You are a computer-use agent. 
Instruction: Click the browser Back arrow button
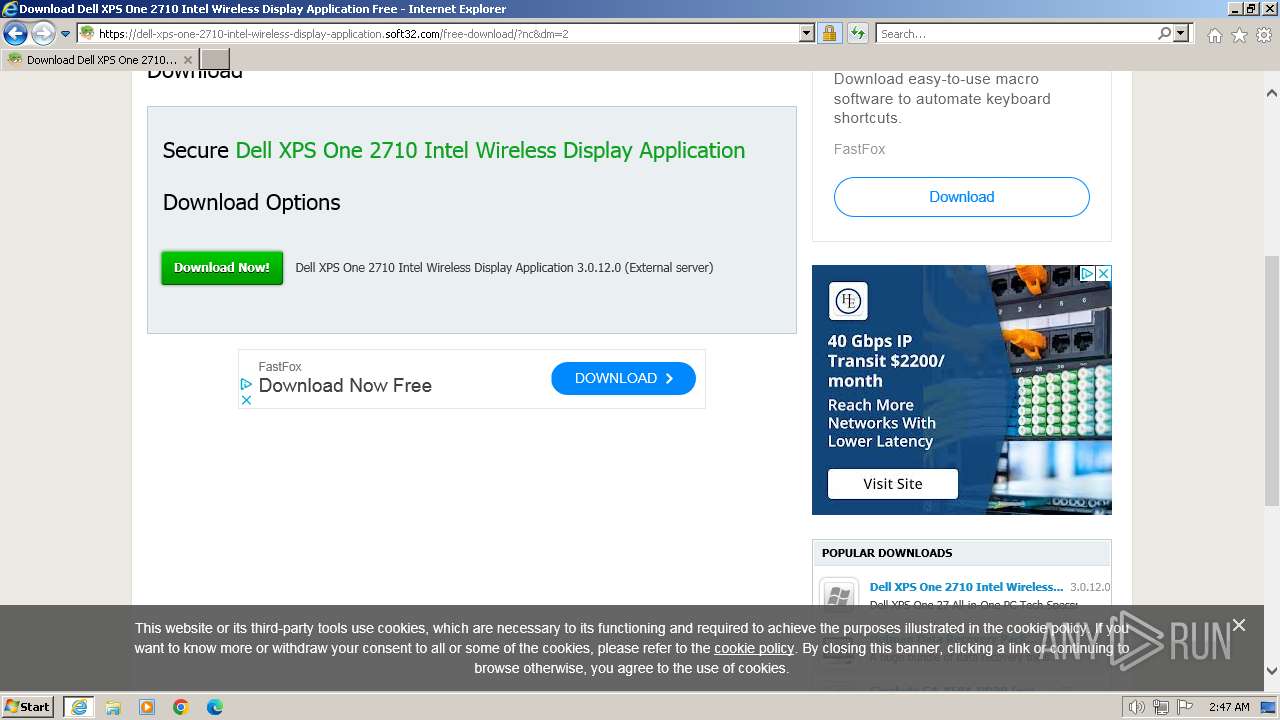[x=15, y=34]
